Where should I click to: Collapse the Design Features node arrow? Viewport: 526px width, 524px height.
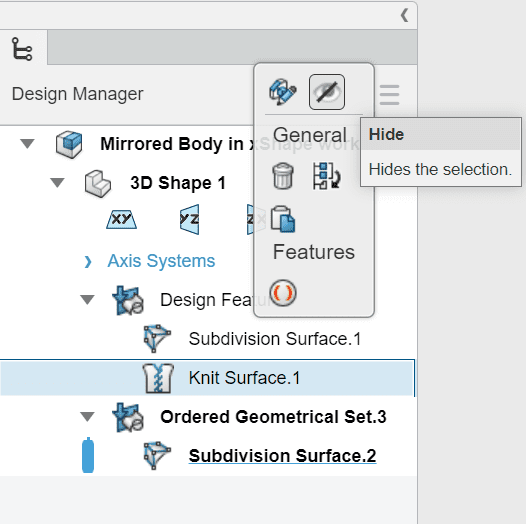pyautogui.click(x=88, y=300)
